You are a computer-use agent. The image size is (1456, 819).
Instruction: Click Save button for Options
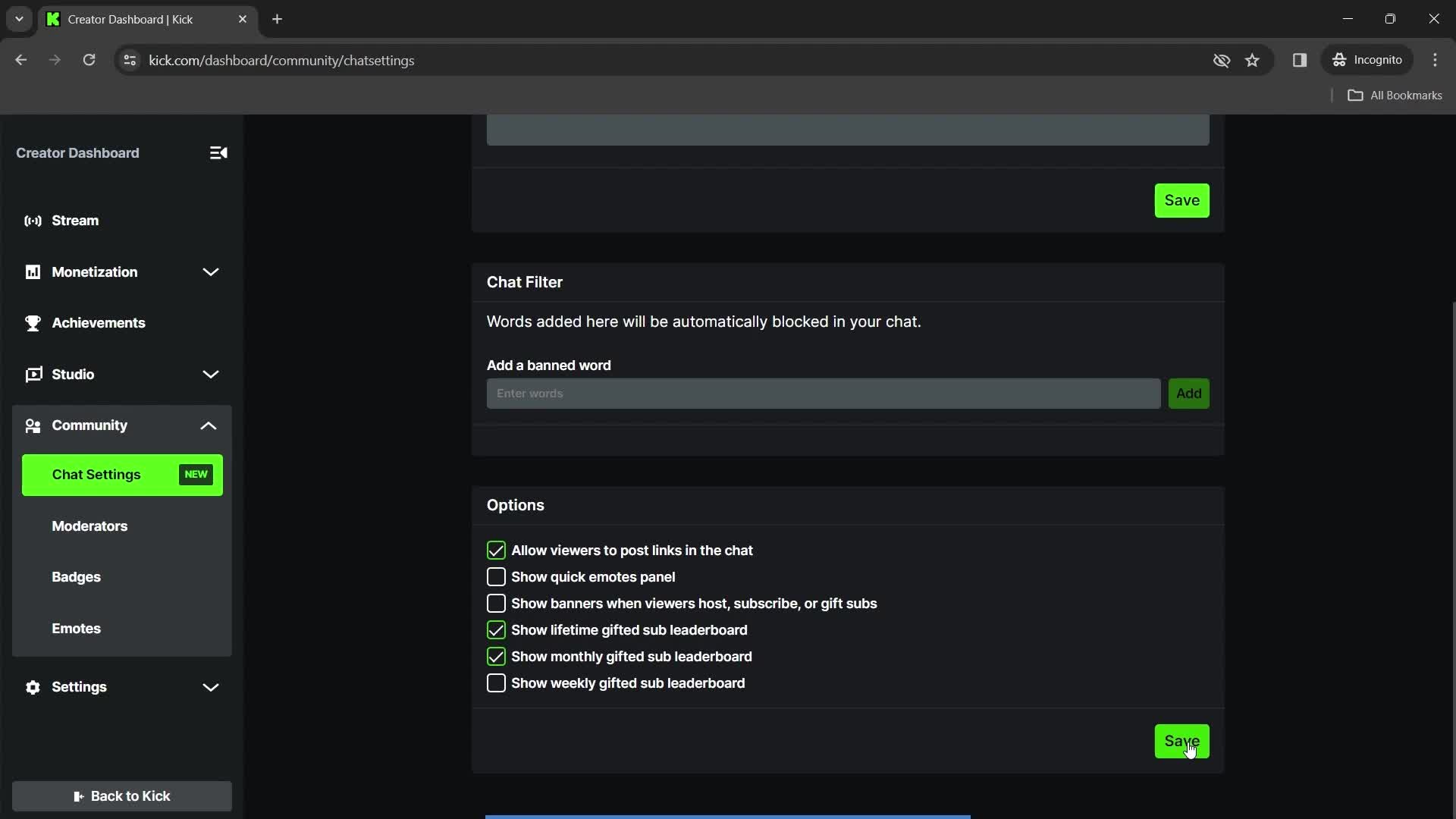pyautogui.click(x=1182, y=741)
